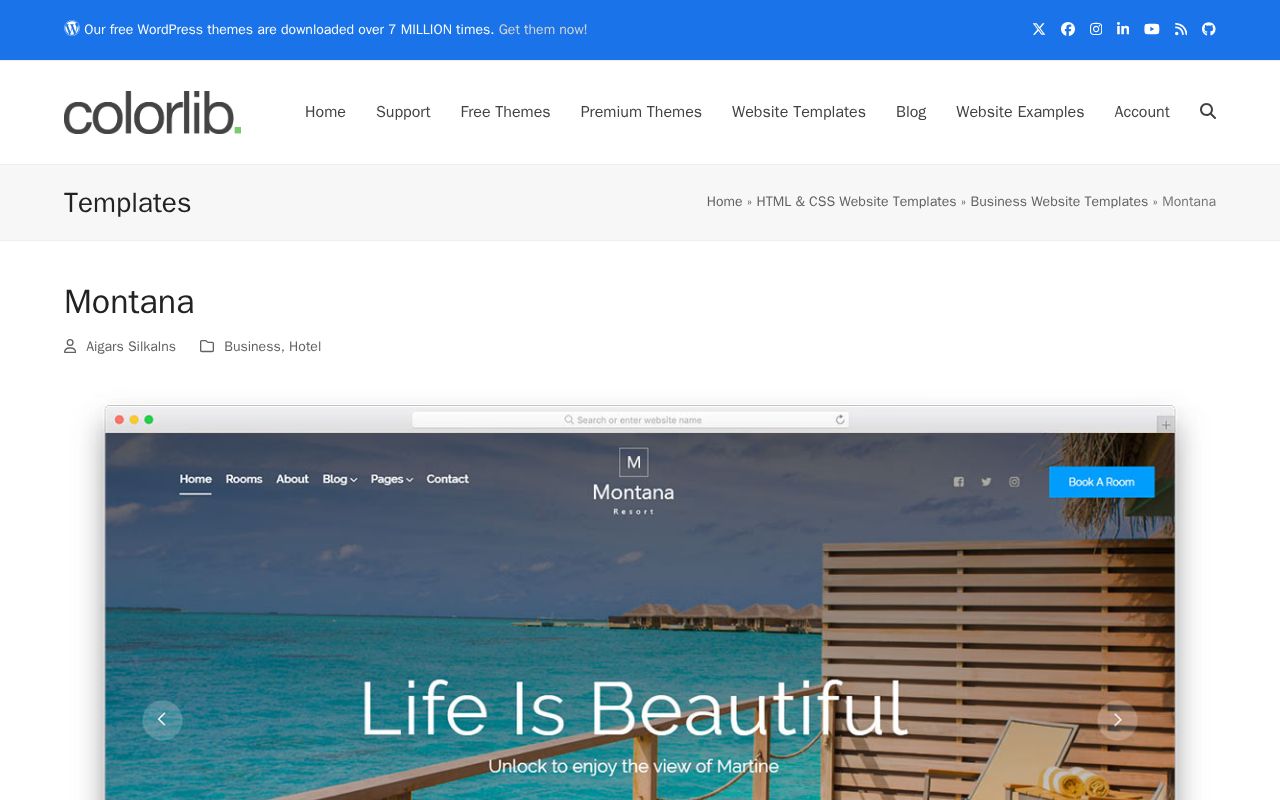Open the RSS feed icon
The width and height of the screenshot is (1280, 800).
point(1181,29)
